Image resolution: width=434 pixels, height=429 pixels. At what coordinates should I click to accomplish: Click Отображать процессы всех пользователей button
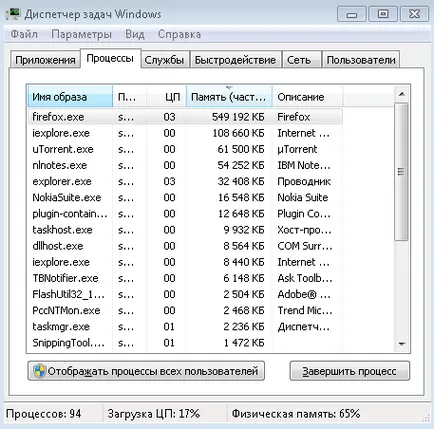(146, 371)
